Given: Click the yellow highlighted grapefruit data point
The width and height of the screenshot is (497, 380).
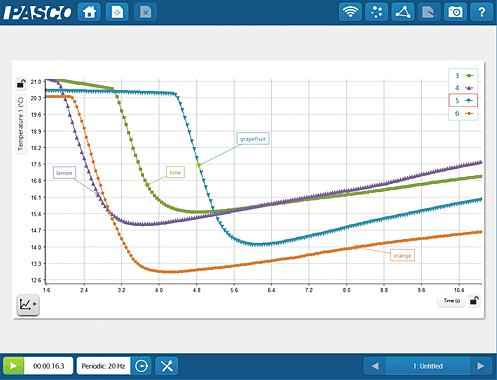Looking at the screenshot, I should tap(199, 165).
